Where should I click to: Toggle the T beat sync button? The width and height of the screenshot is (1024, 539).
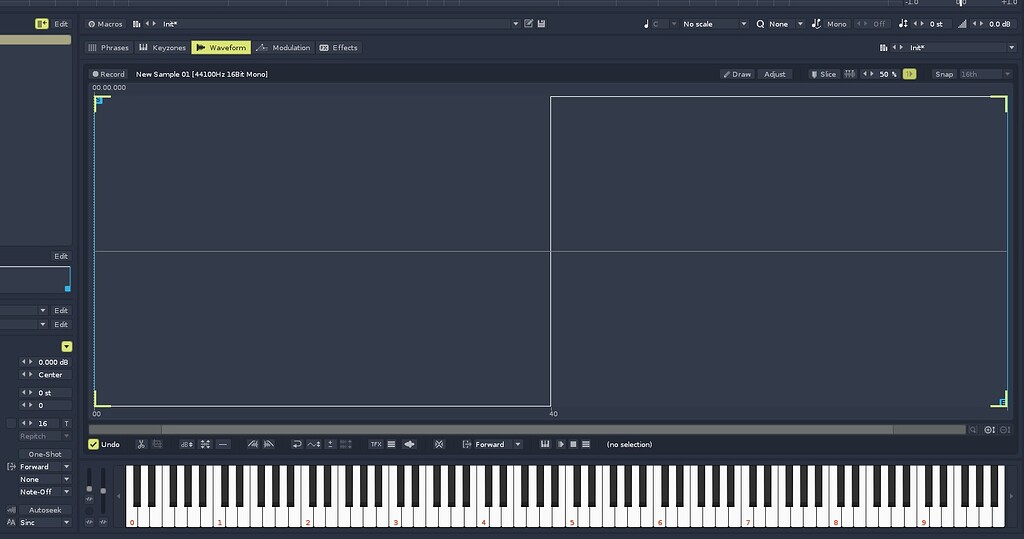[x=67, y=423]
